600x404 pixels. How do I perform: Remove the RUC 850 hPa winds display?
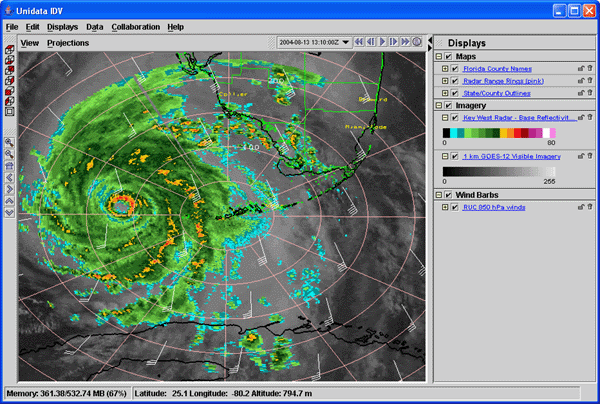click(590, 207)
